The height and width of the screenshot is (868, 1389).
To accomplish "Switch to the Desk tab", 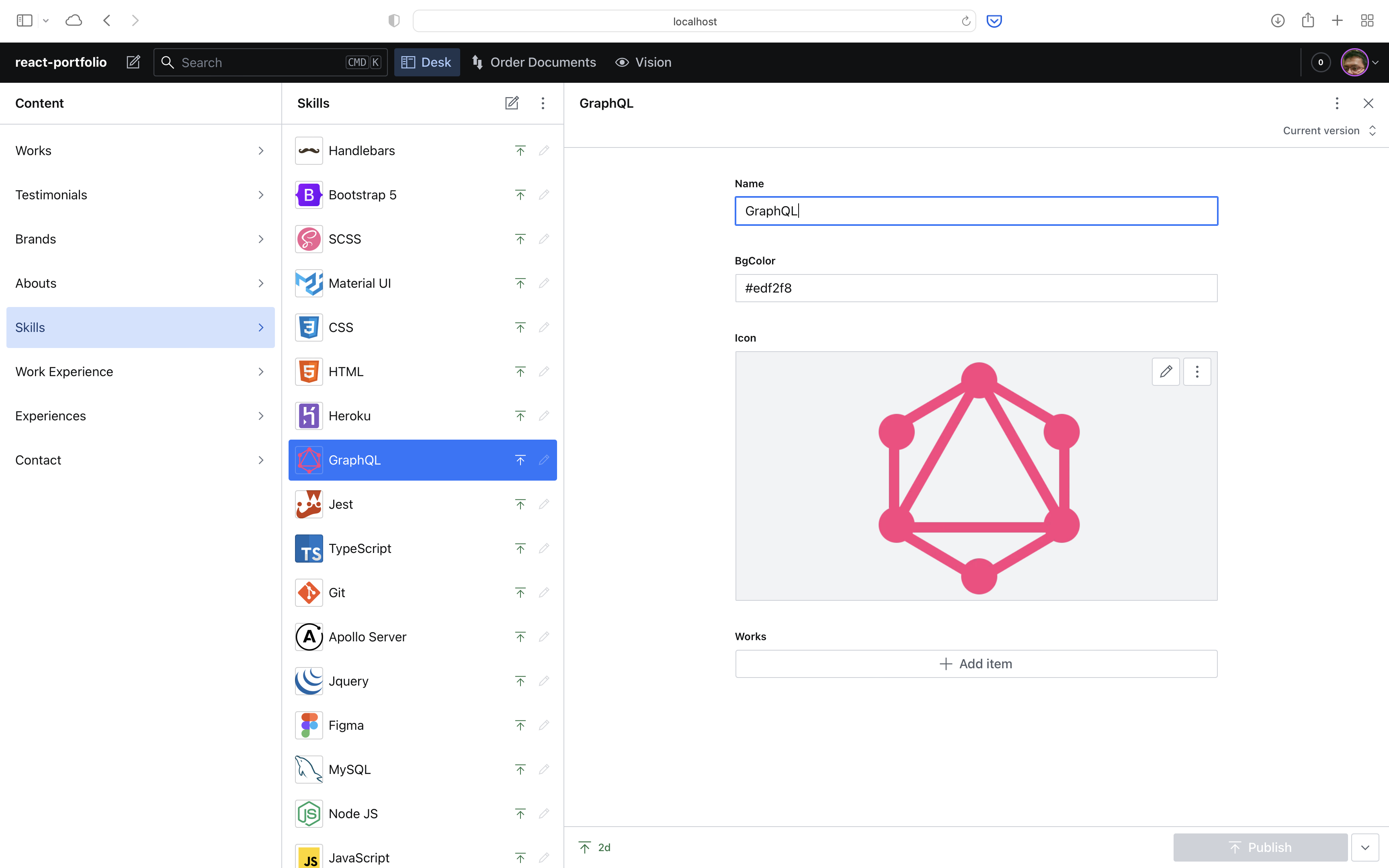I will pyautogui.click(x=426, y=62).
